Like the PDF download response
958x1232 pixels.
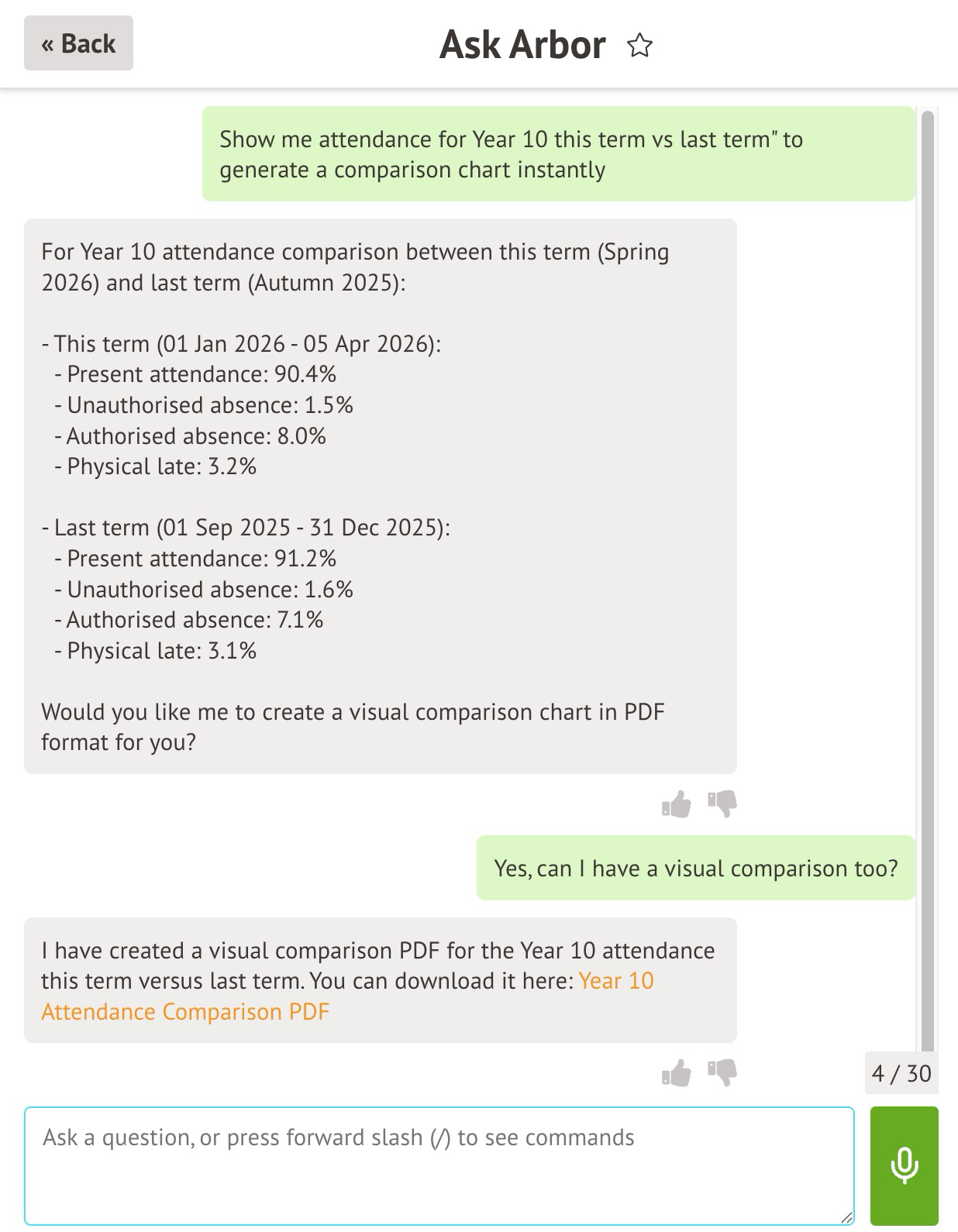[677, 1073]
